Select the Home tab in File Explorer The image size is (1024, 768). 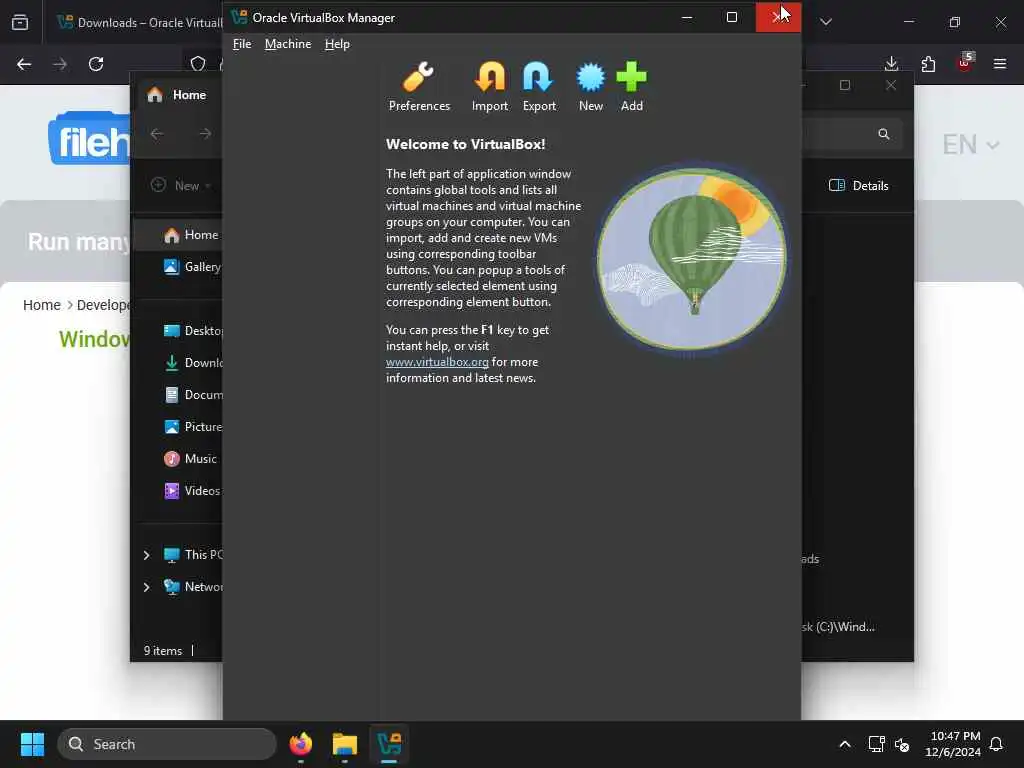[x=176, y=95]
